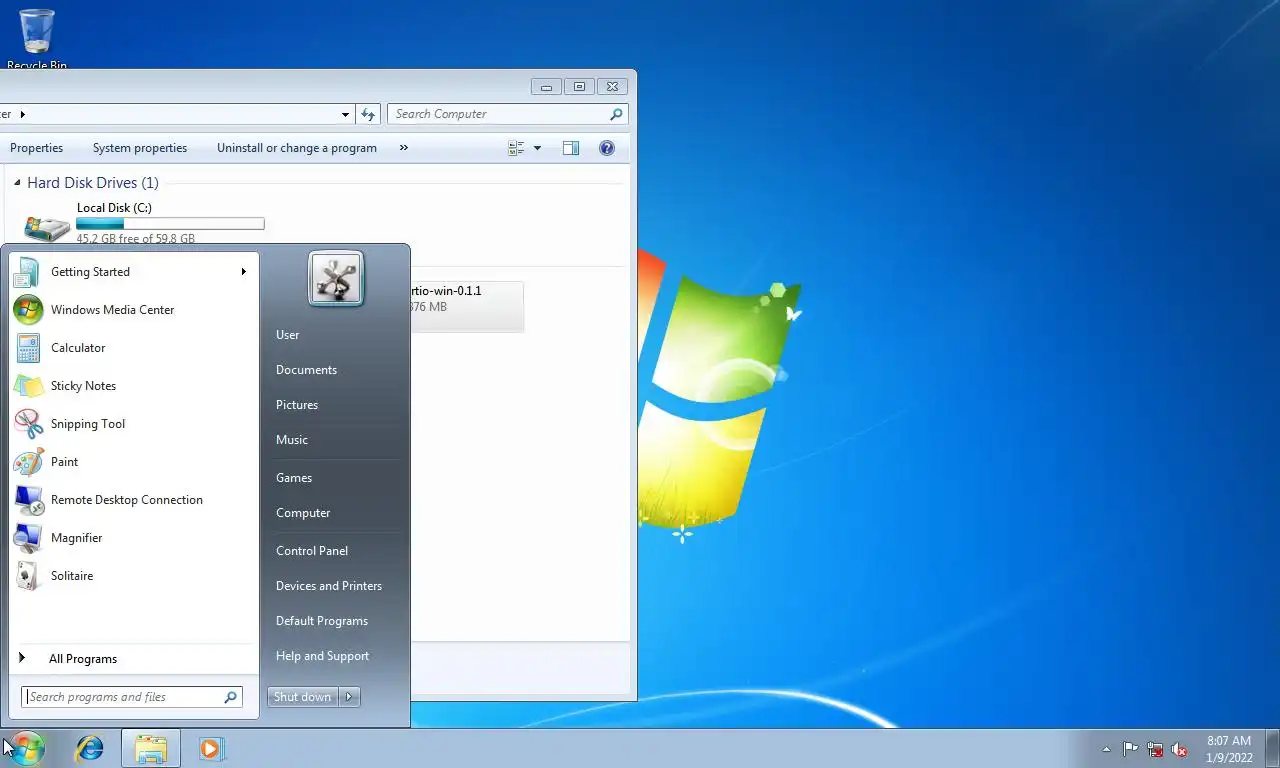
Task: Open Getting Started from Start menu
Action: [x=133, y=272]
